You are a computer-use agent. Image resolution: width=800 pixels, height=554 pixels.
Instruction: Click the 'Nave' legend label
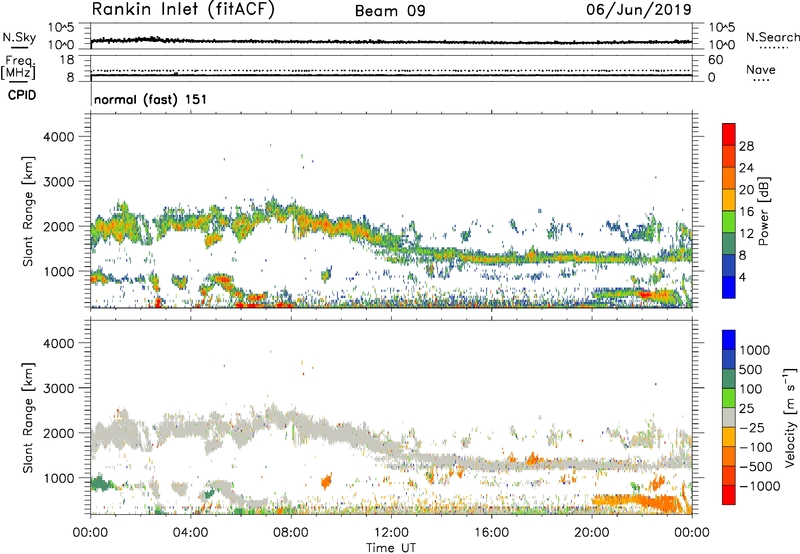tap(761, 69)
